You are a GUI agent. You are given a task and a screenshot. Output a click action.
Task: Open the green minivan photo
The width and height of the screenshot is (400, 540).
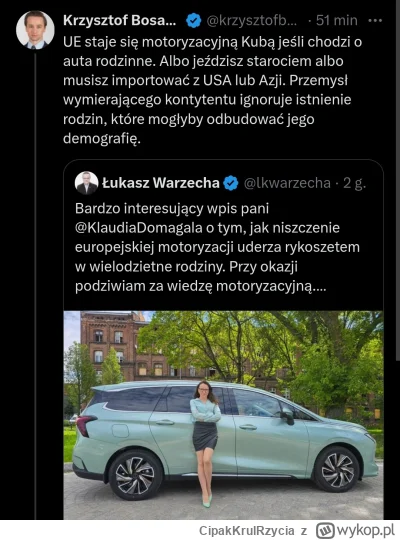tap(223, 415)
